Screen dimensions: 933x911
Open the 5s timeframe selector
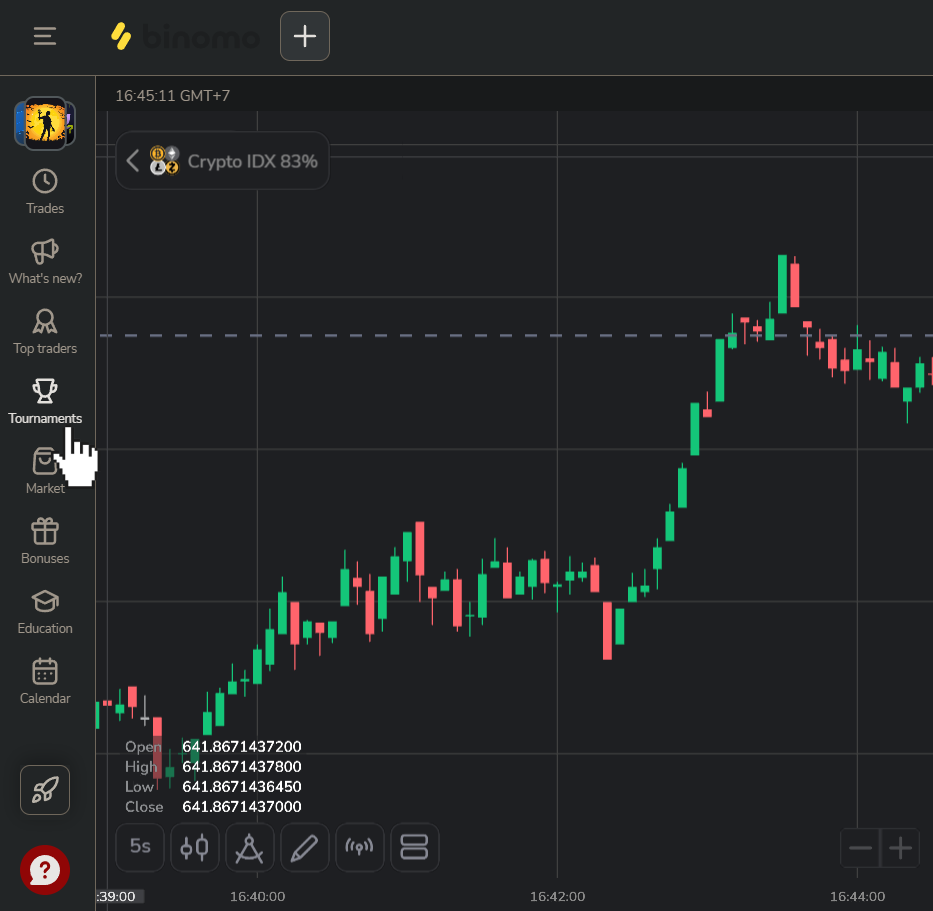coord(140,848)
